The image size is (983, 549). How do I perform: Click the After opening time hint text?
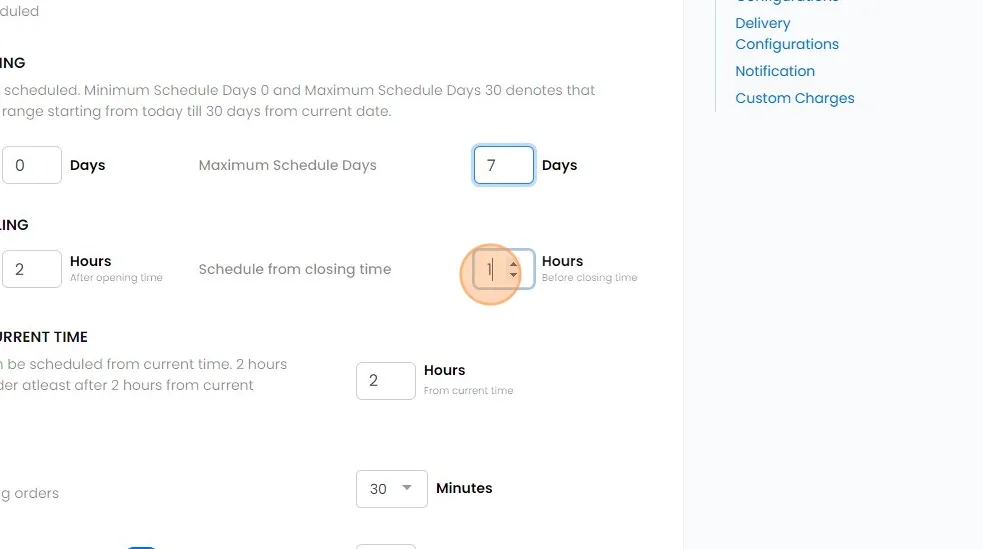point(116,278)
